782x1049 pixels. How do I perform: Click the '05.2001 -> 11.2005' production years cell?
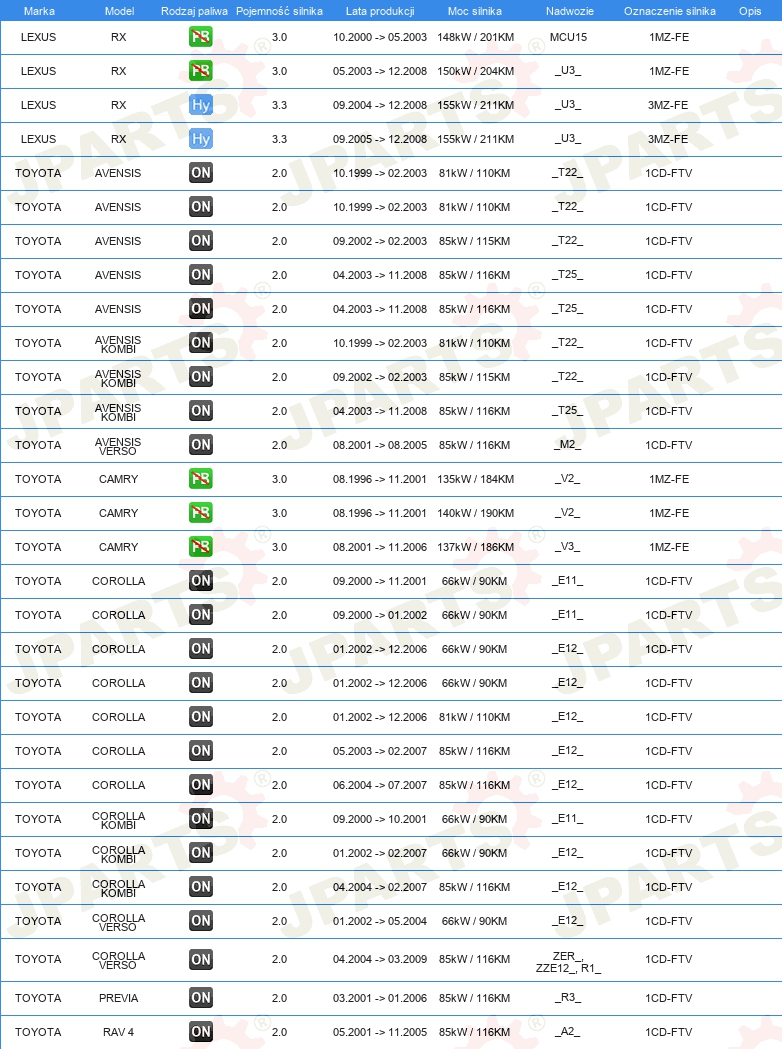point(380,1032)
